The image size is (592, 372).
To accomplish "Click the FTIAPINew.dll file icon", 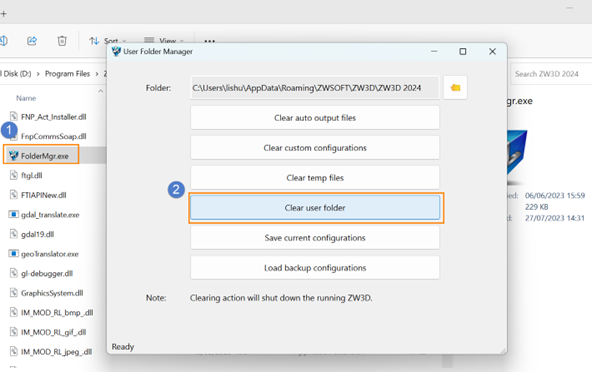I will (x=14, y=194).
